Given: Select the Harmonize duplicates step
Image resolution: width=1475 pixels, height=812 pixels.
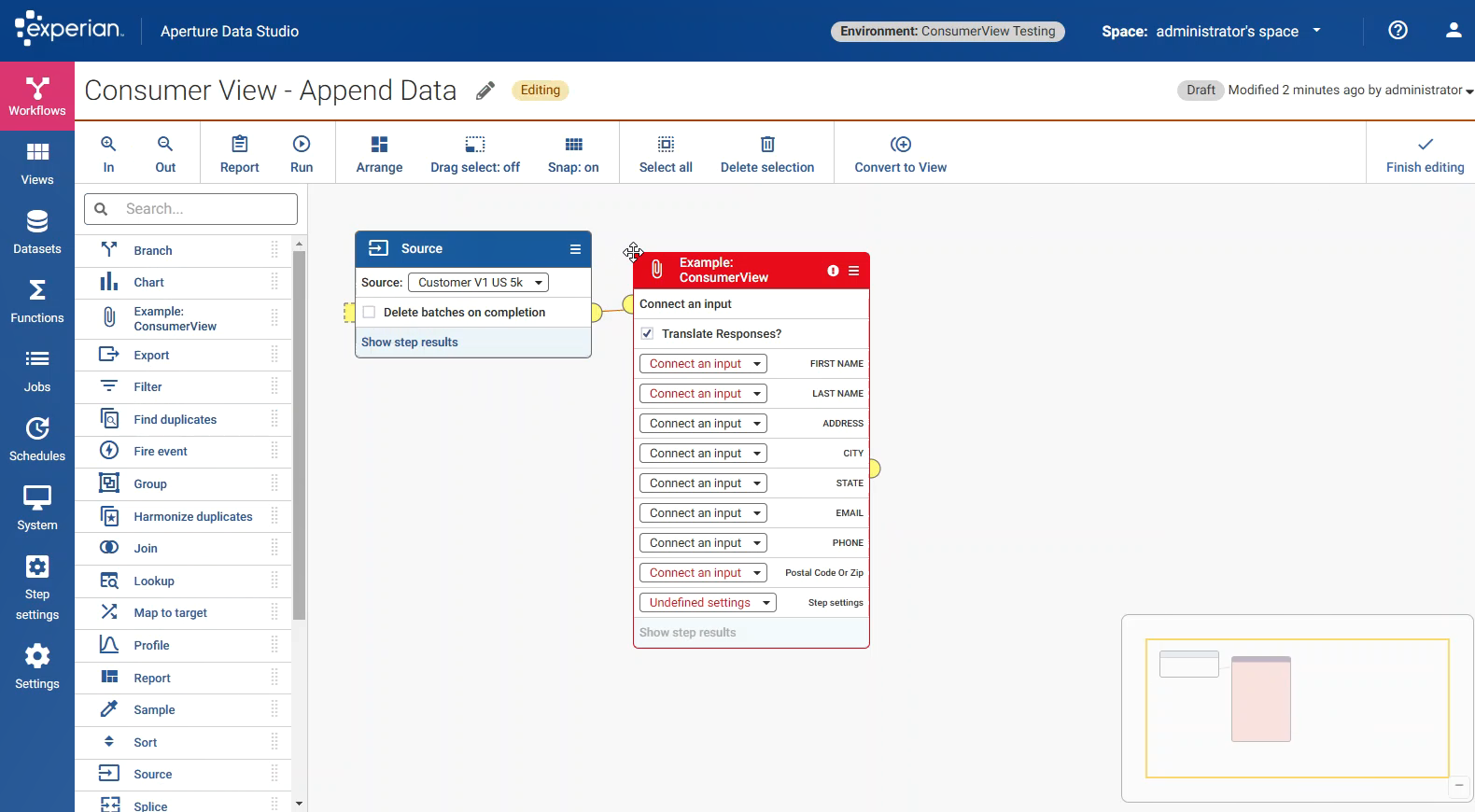Looking at the screenshot, I should (183, 516).
